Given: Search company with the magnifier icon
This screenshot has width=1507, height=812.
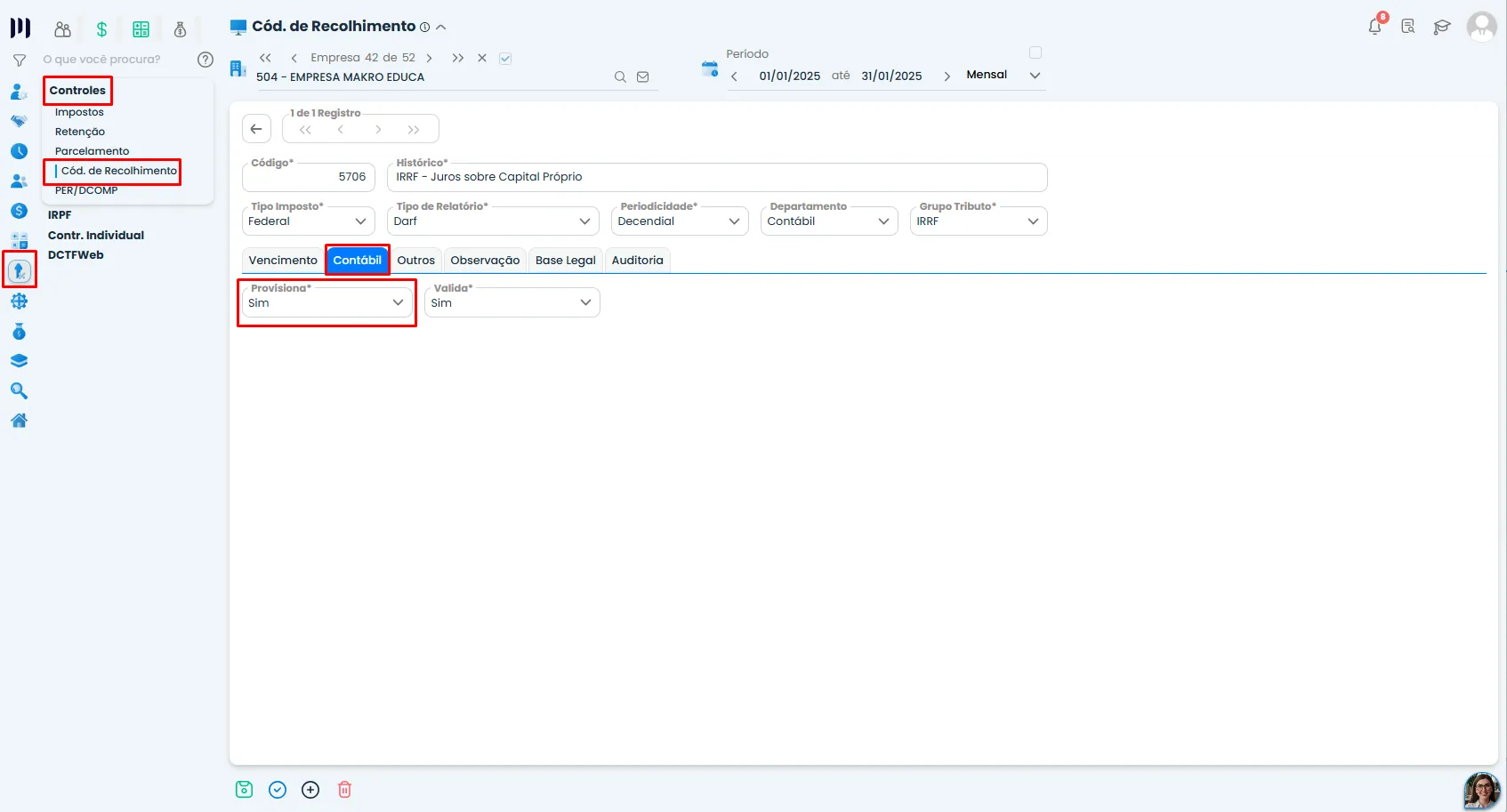Looking at the screenshot, I should (620, 77).
